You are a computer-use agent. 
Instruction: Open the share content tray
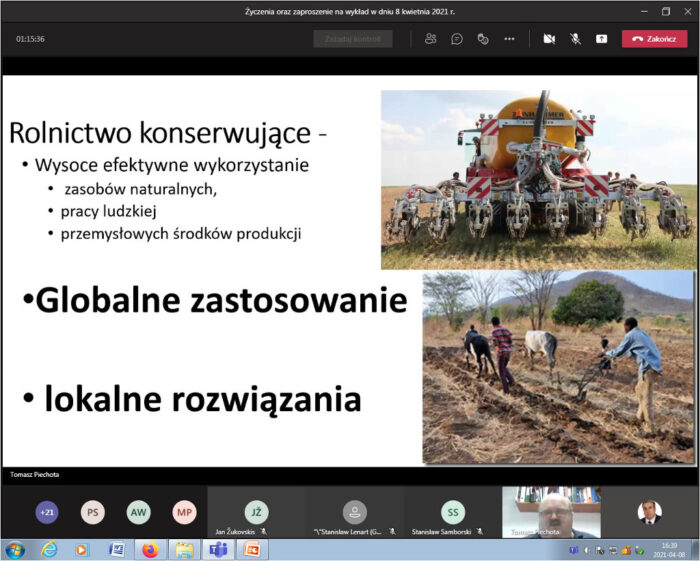[x=601, y=39]
